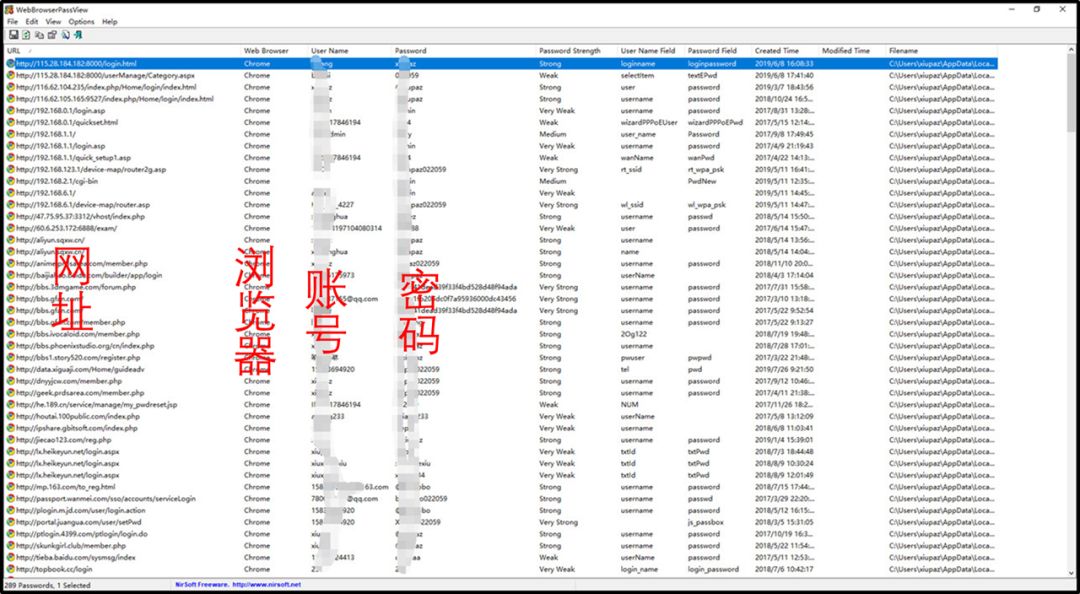Select the '2019/3/7 18:43:56' created time cell

coord(784,87)
